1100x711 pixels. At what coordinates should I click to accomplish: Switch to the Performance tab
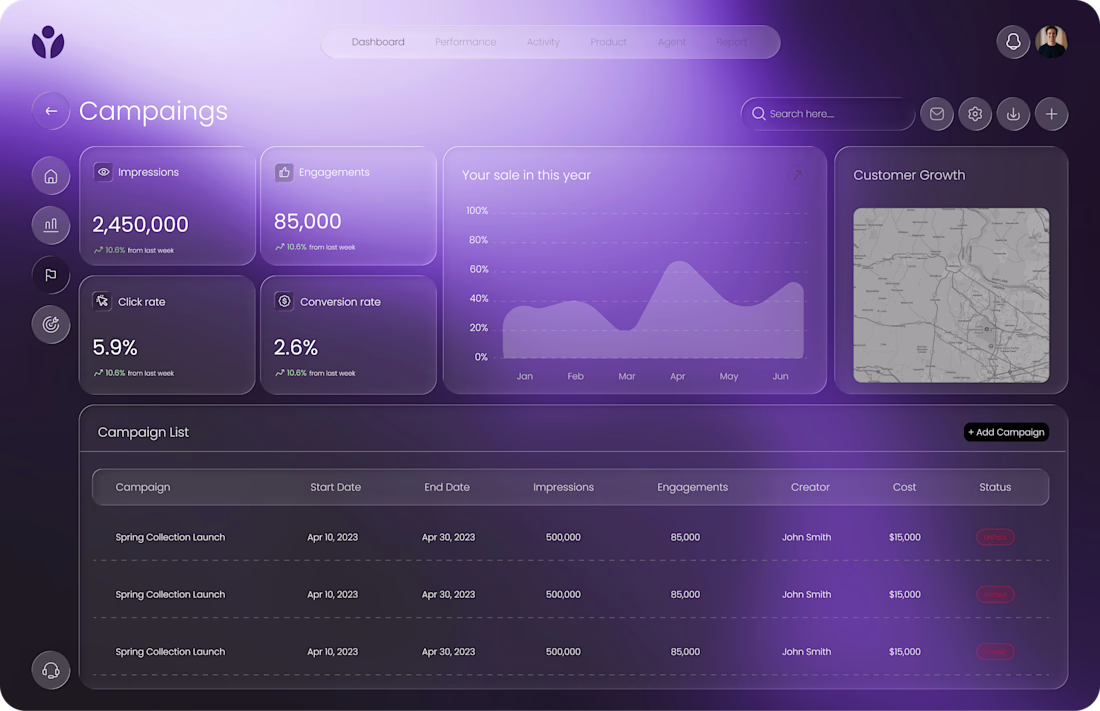coord(465,42)
